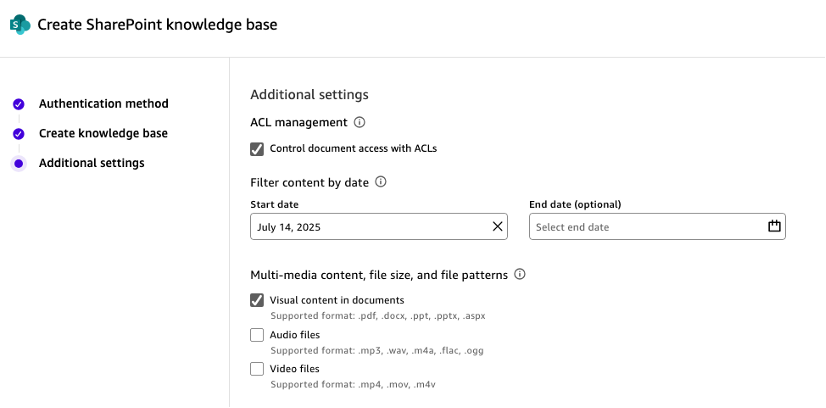Clear the Start date with X icon
This screenshot has width=826, height=408.
(497, 226)
